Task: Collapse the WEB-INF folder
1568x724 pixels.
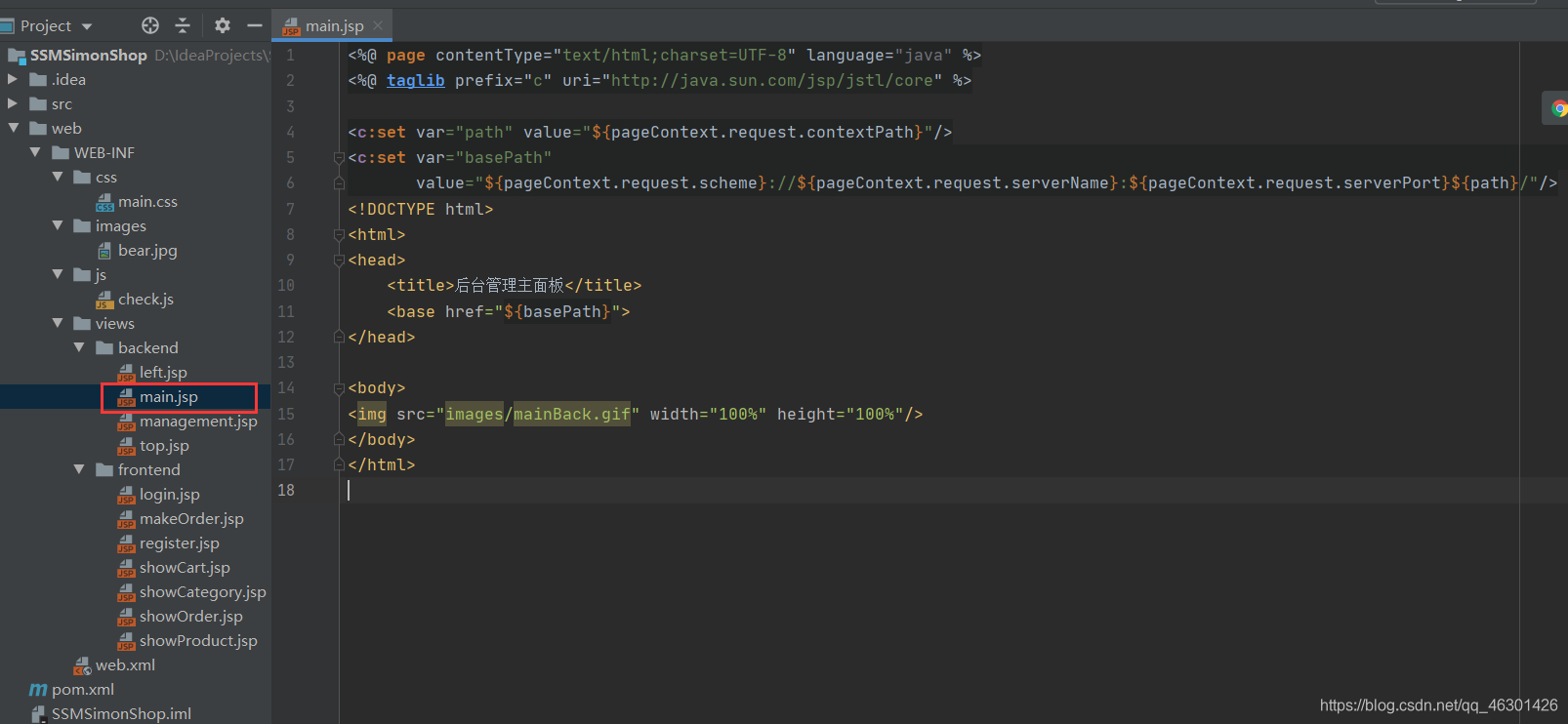Action: pyautogui.click(x=35, y=152)
